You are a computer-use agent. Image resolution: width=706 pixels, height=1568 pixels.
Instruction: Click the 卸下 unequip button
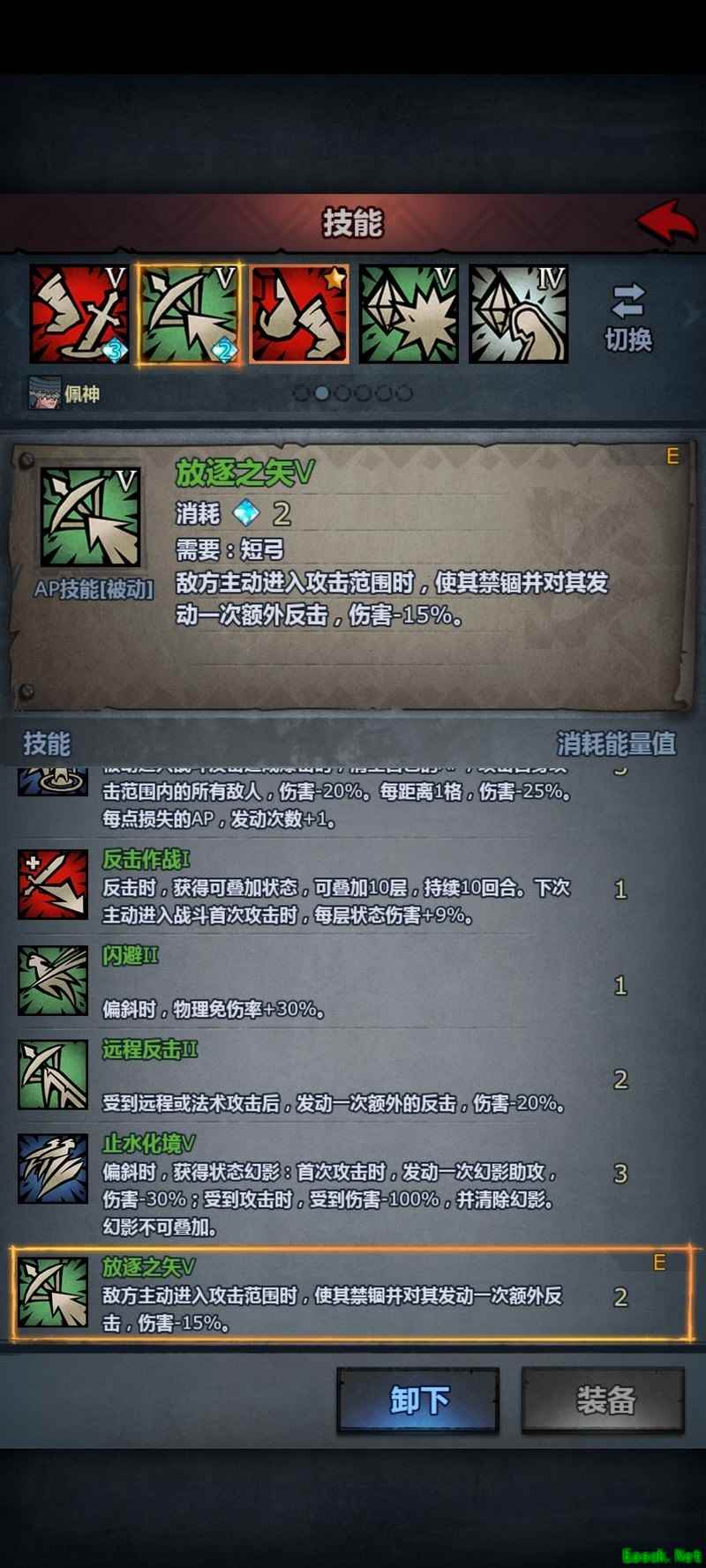point(418,1400)
